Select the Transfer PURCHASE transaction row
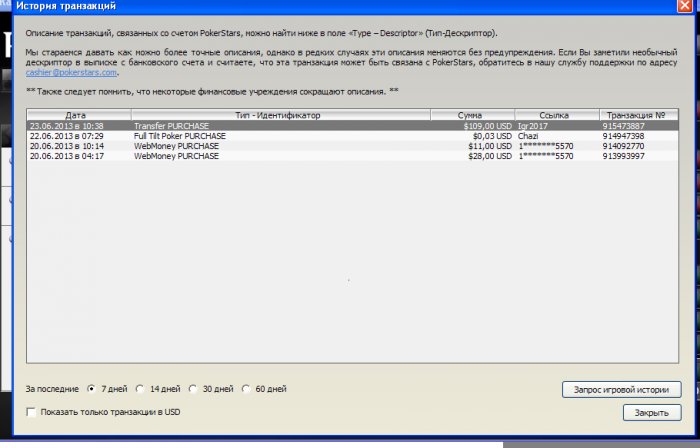 (353, 126)
